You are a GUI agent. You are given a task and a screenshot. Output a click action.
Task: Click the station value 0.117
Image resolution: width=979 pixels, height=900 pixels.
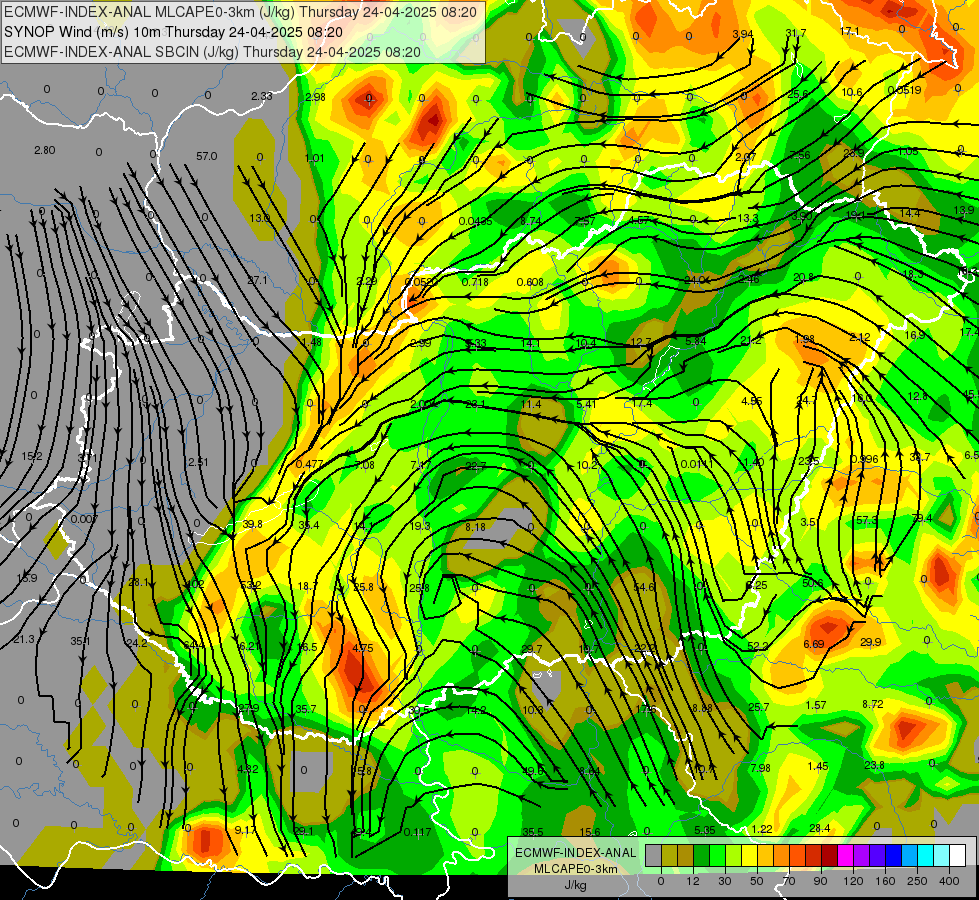point(417,832)
